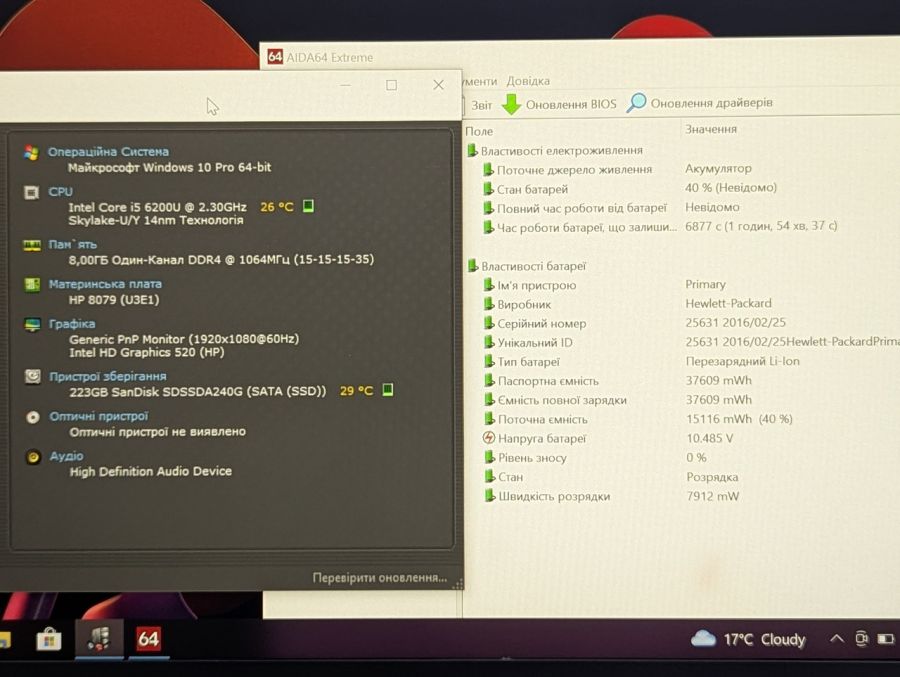
Task: Click the Hewlett-Packard manufacturer value
Action: point(728,303)
